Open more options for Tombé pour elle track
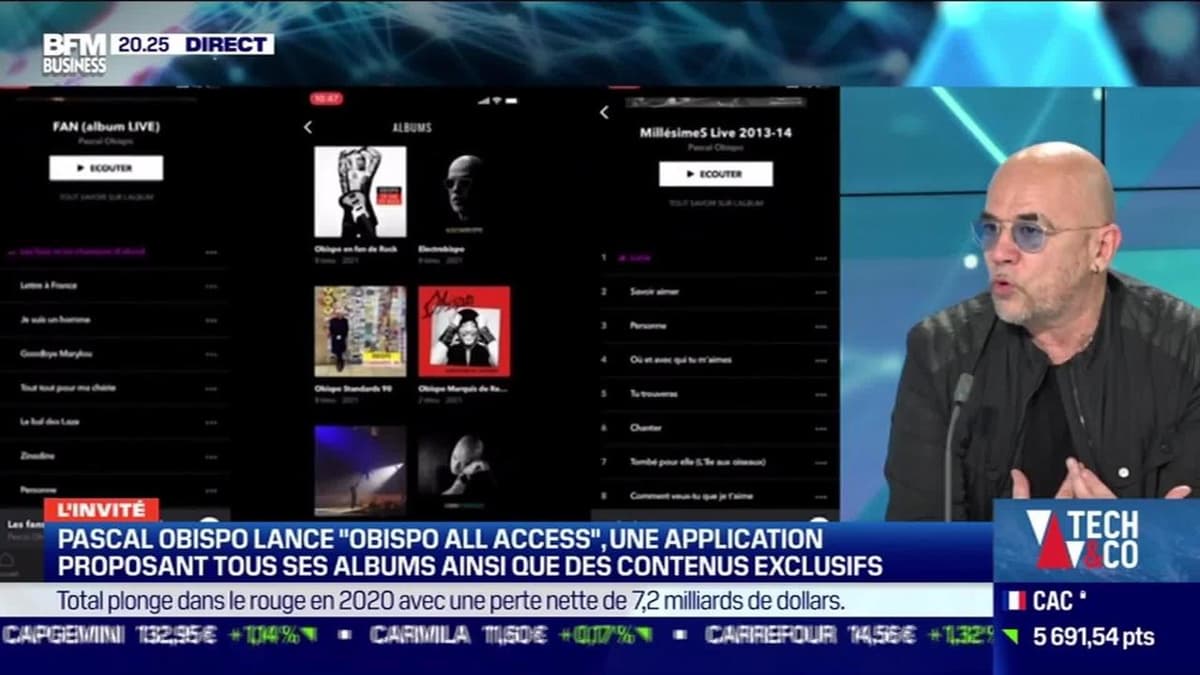The width and height of the screenshot is (1200, 675). (821, 462)
